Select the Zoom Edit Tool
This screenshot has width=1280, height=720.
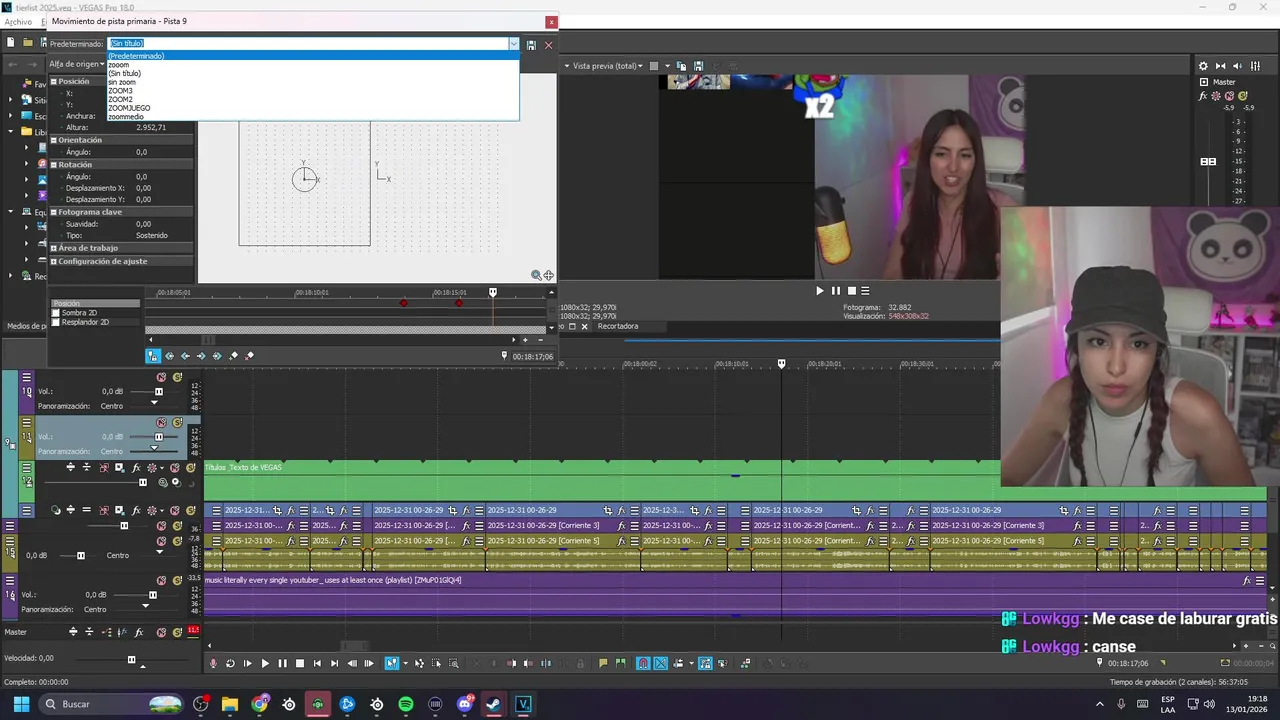[453, 663]
